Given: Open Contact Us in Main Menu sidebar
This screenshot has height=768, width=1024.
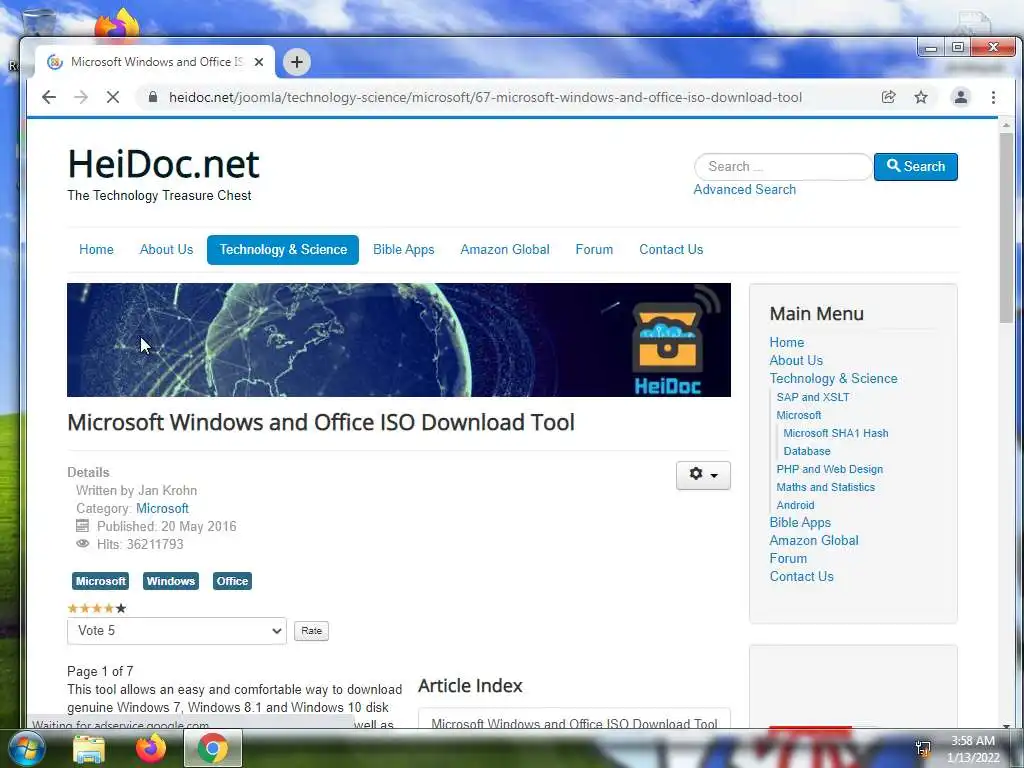Looking at the screenshot, I should 801,577.
